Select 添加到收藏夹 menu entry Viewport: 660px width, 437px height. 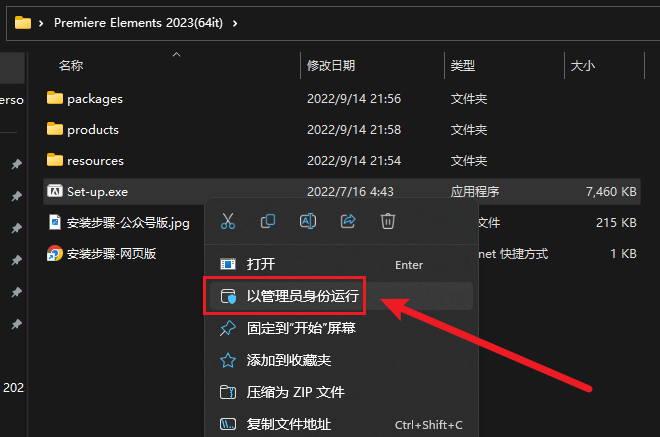341,360
